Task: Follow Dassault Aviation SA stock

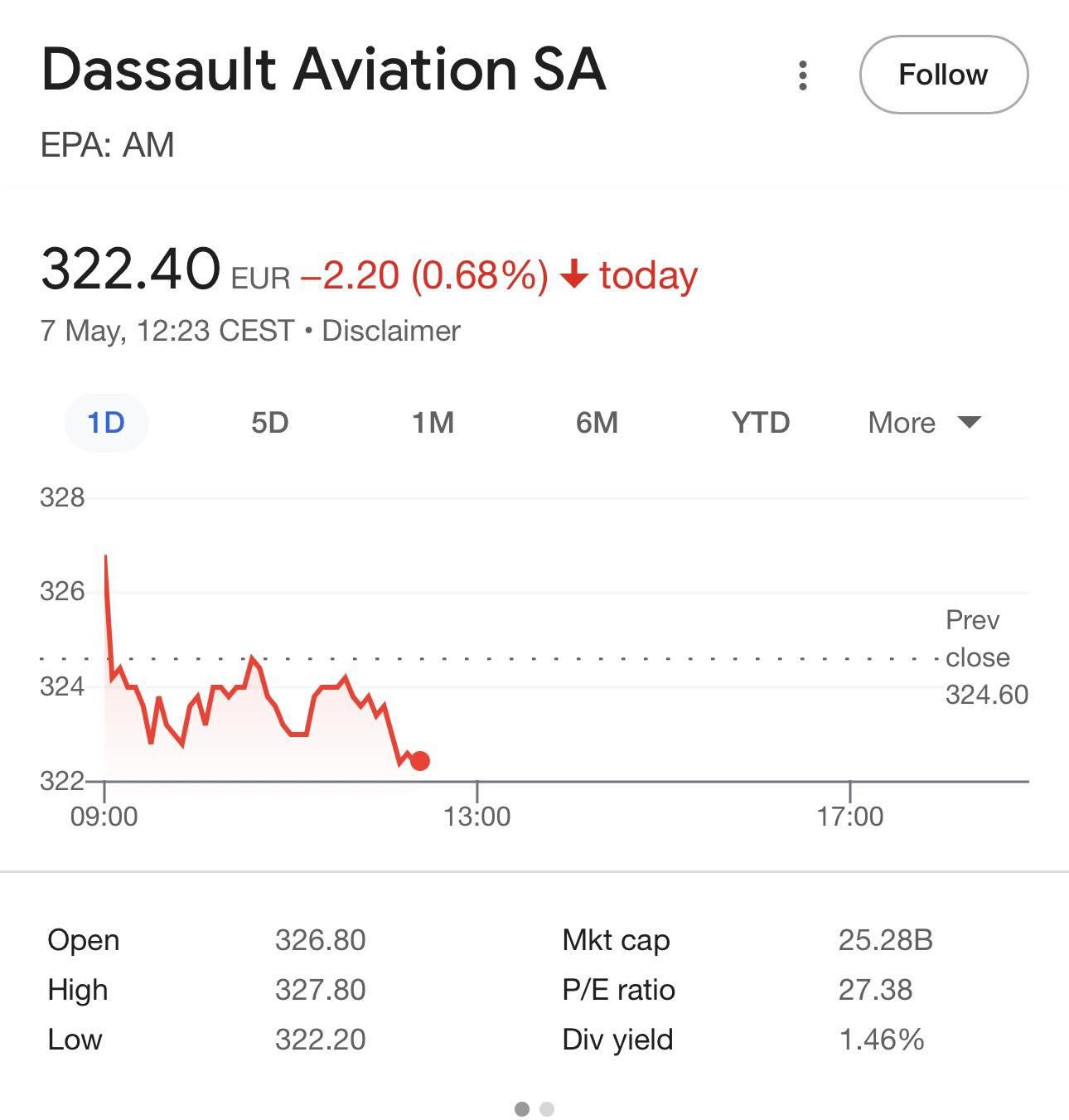Action: (x=944, y=75)
